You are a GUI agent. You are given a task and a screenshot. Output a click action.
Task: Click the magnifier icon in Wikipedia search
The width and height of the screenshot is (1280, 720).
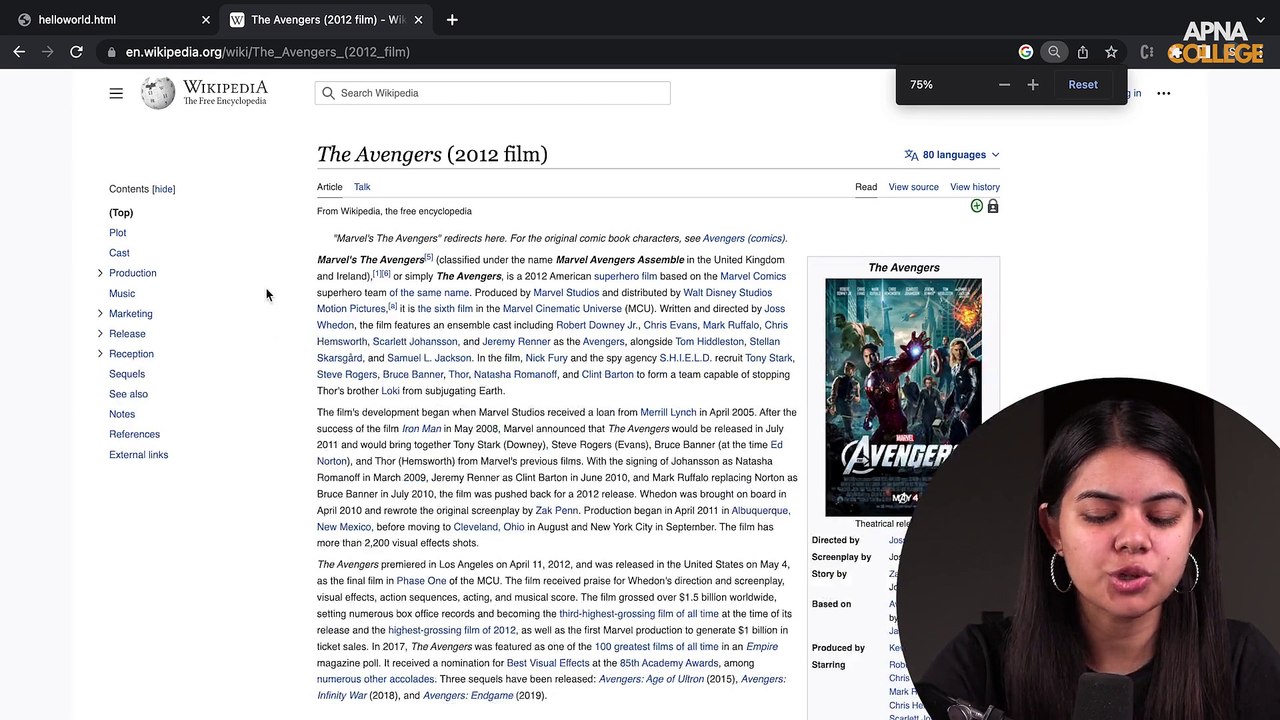(x=328, y=93)
